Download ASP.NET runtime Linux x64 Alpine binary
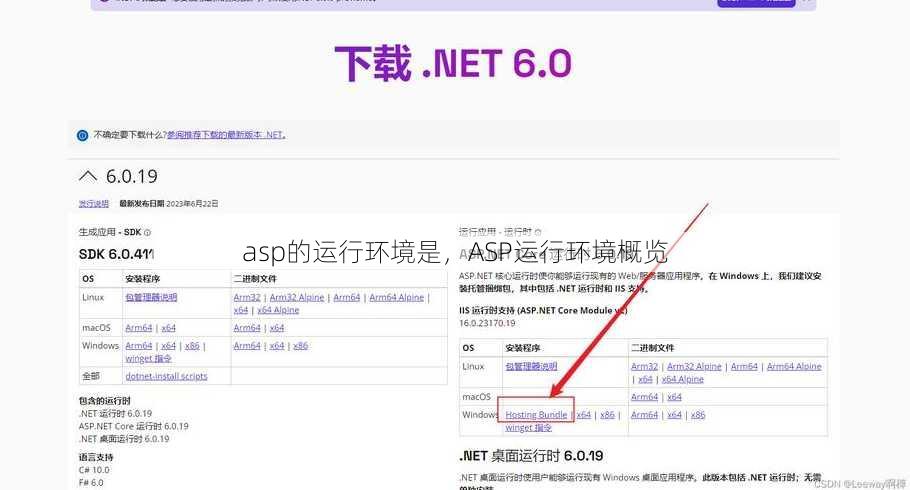This screenshot has width=910, height=490. click(682, 379)
